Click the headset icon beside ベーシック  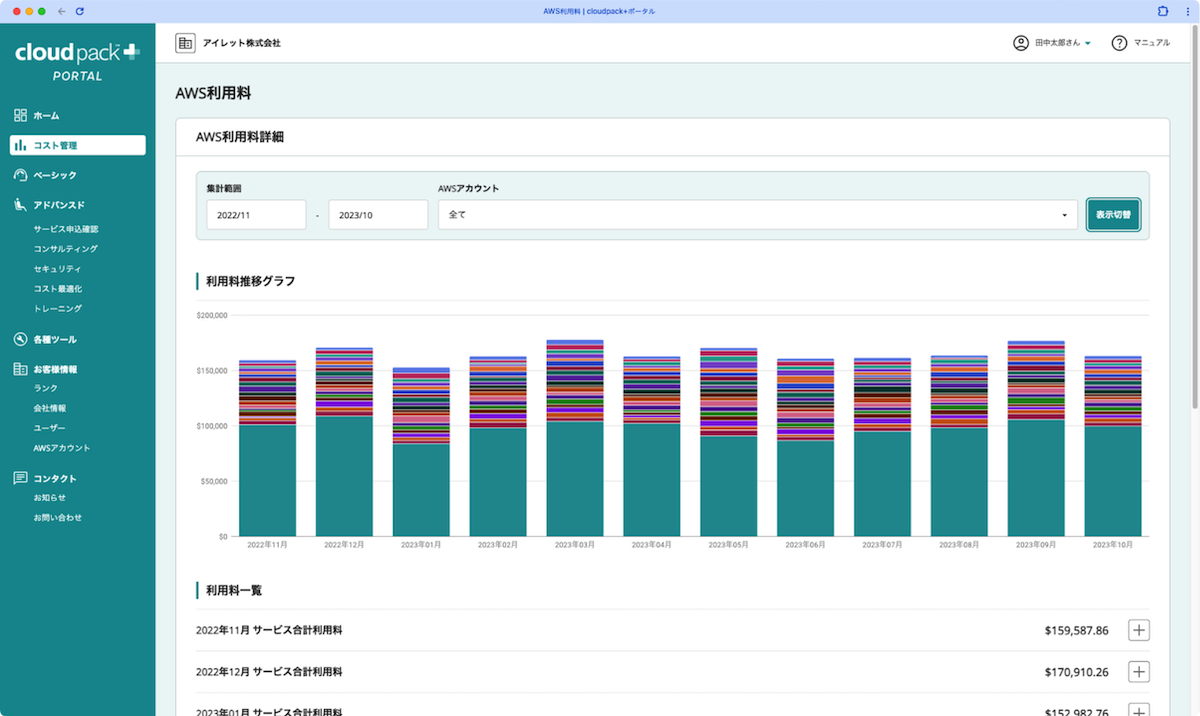tap(20, 176)
